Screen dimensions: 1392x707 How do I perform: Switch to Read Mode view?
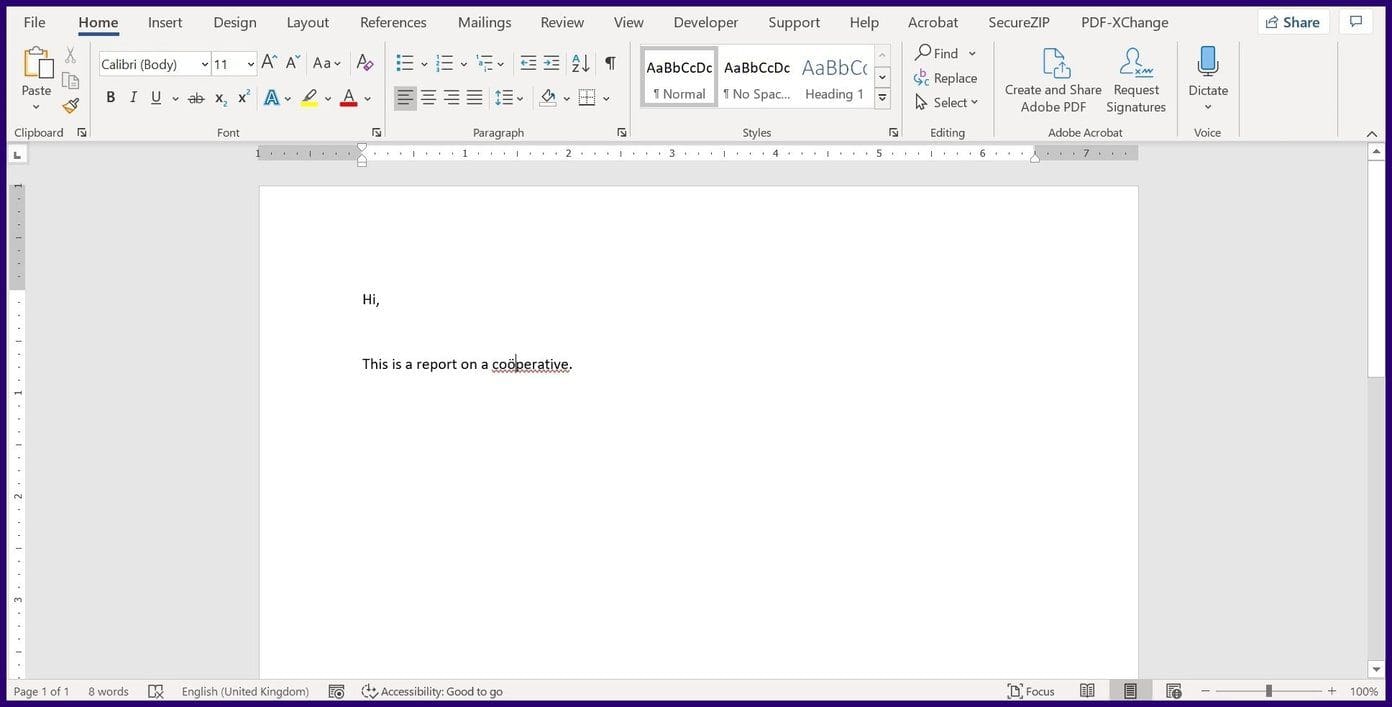point(1087,691)
